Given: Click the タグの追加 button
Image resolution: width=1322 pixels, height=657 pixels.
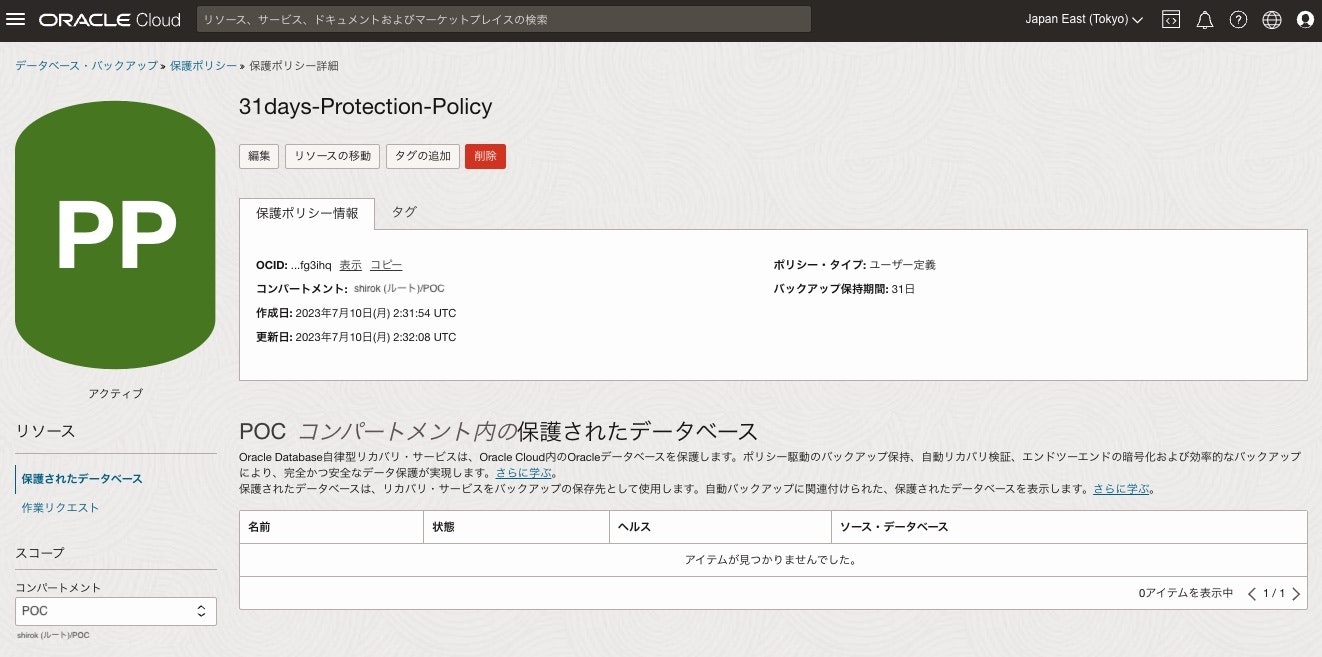Looking at the screenshot, I should click(x=423, y=156).
